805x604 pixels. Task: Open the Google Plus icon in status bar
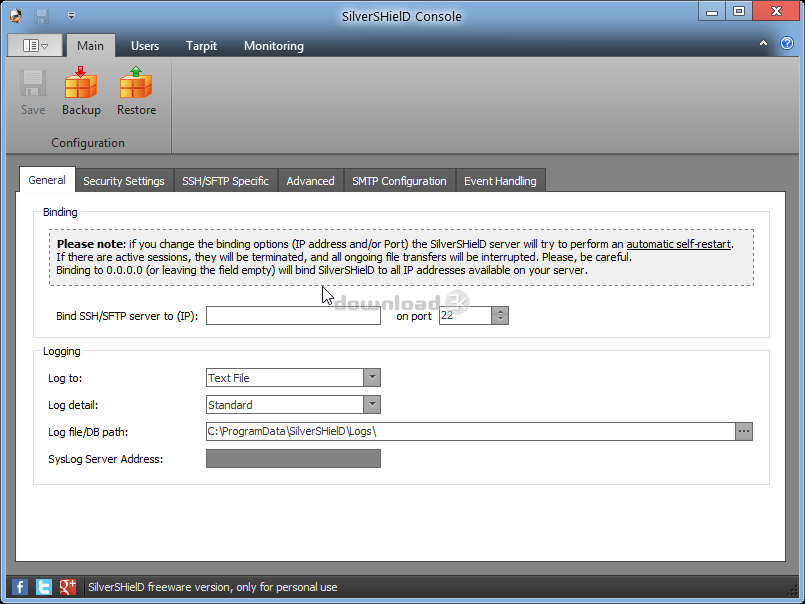point(68,587)
